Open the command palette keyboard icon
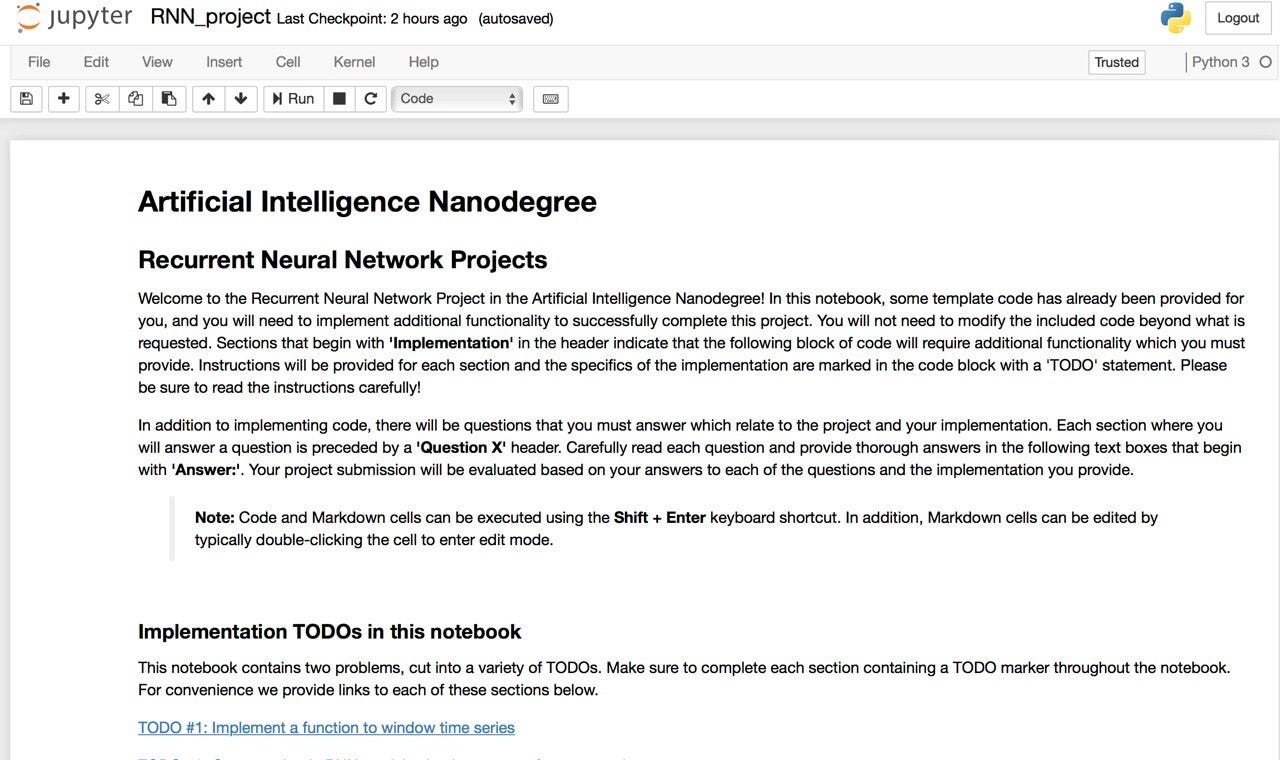This screenshot has height=760, width=1280. [550, 98]
